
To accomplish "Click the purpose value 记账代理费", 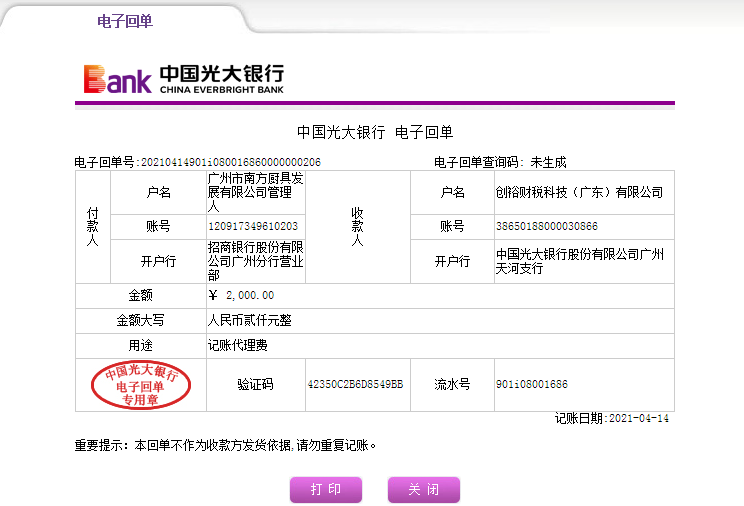I will (x=238, y=345).
